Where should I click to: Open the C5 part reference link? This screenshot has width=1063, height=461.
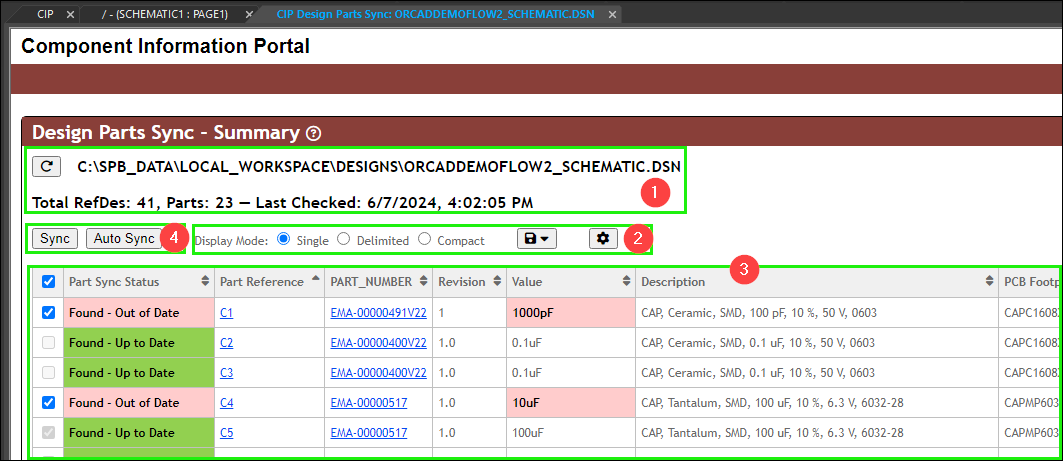(x=226, y=433)
